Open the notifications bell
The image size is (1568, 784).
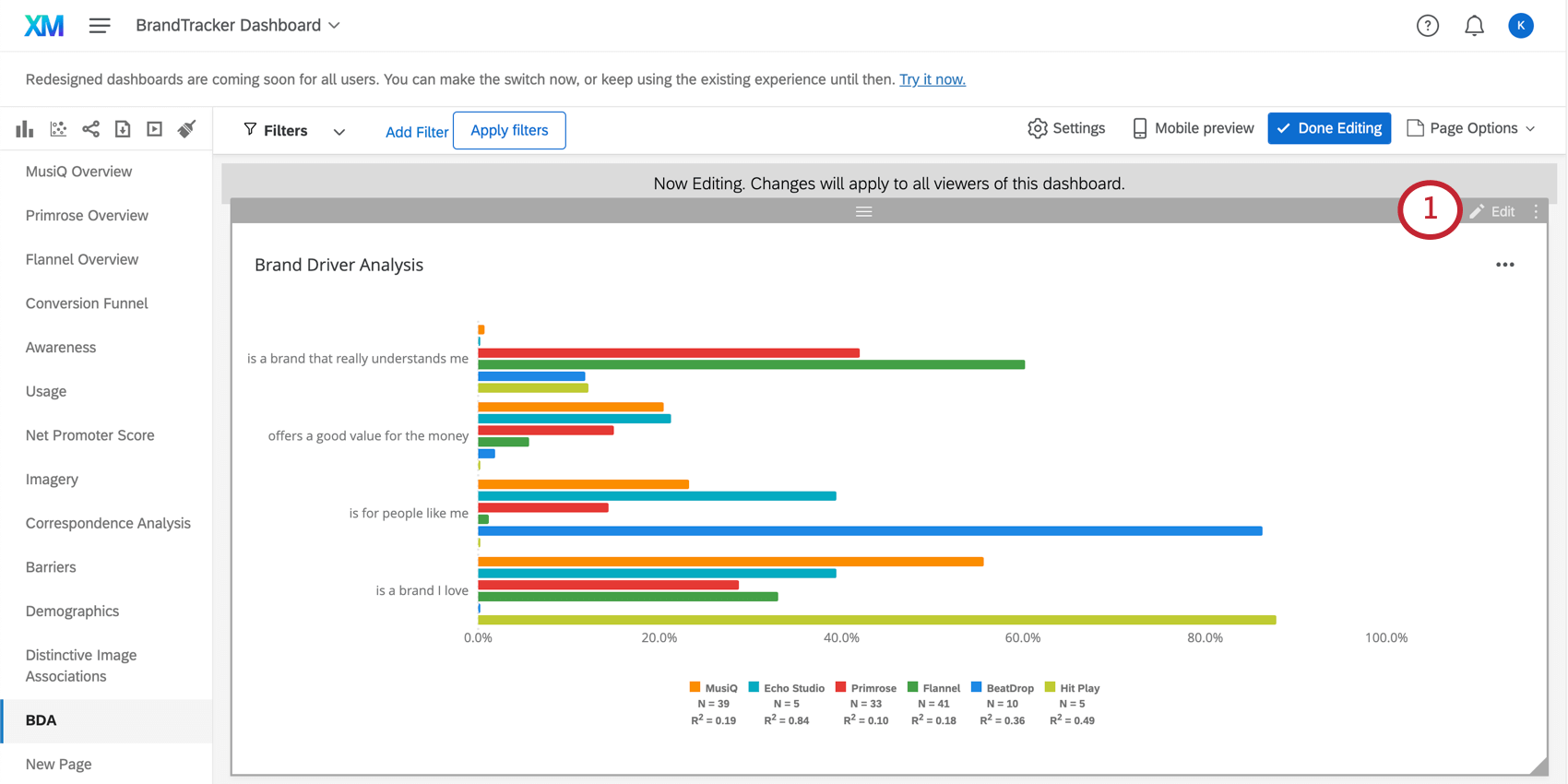(x=1474, y=26)
